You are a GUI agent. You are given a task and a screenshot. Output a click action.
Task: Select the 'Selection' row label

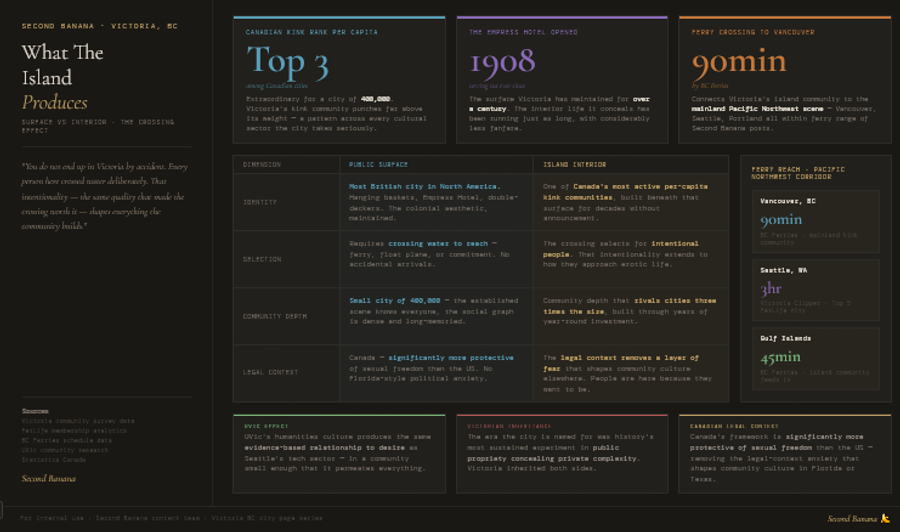coord(262,259)
